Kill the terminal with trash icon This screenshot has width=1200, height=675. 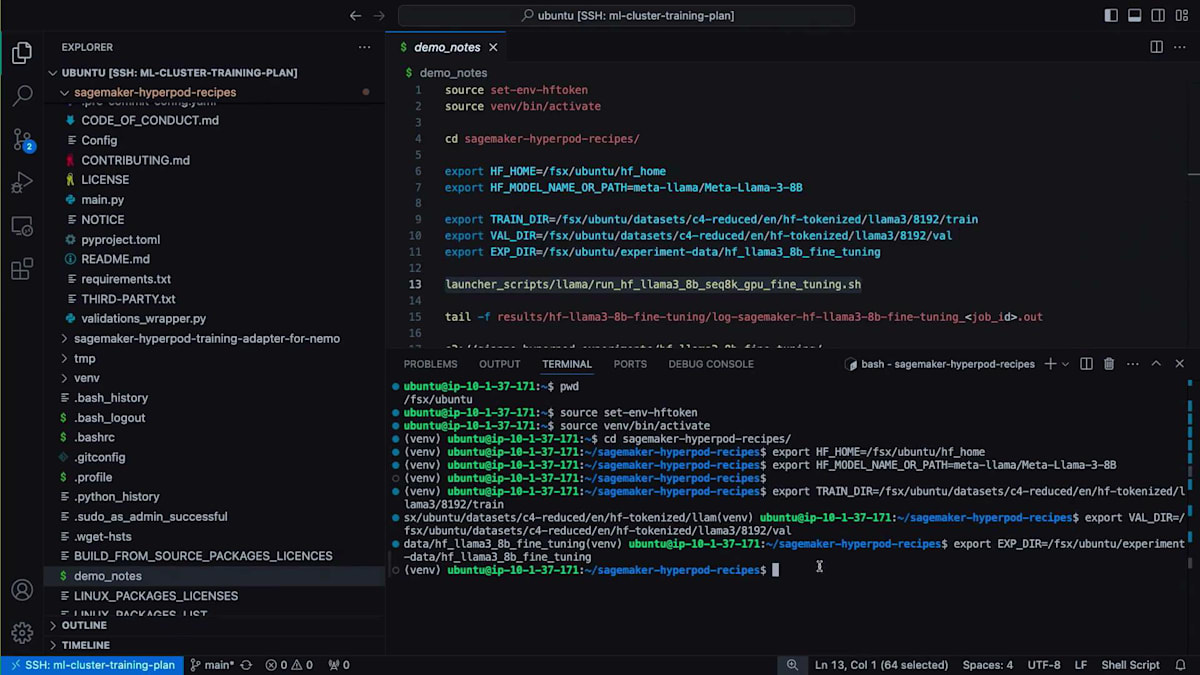[x=1109, y=364]
